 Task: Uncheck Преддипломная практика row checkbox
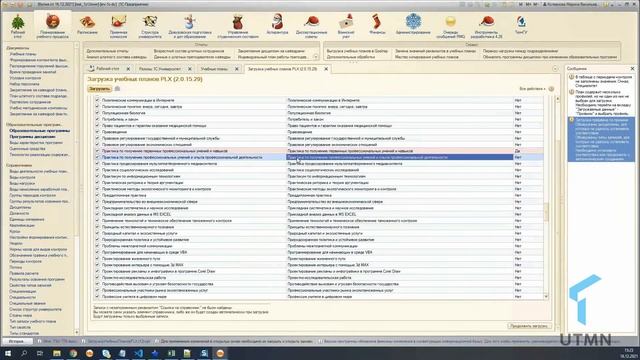97,195
